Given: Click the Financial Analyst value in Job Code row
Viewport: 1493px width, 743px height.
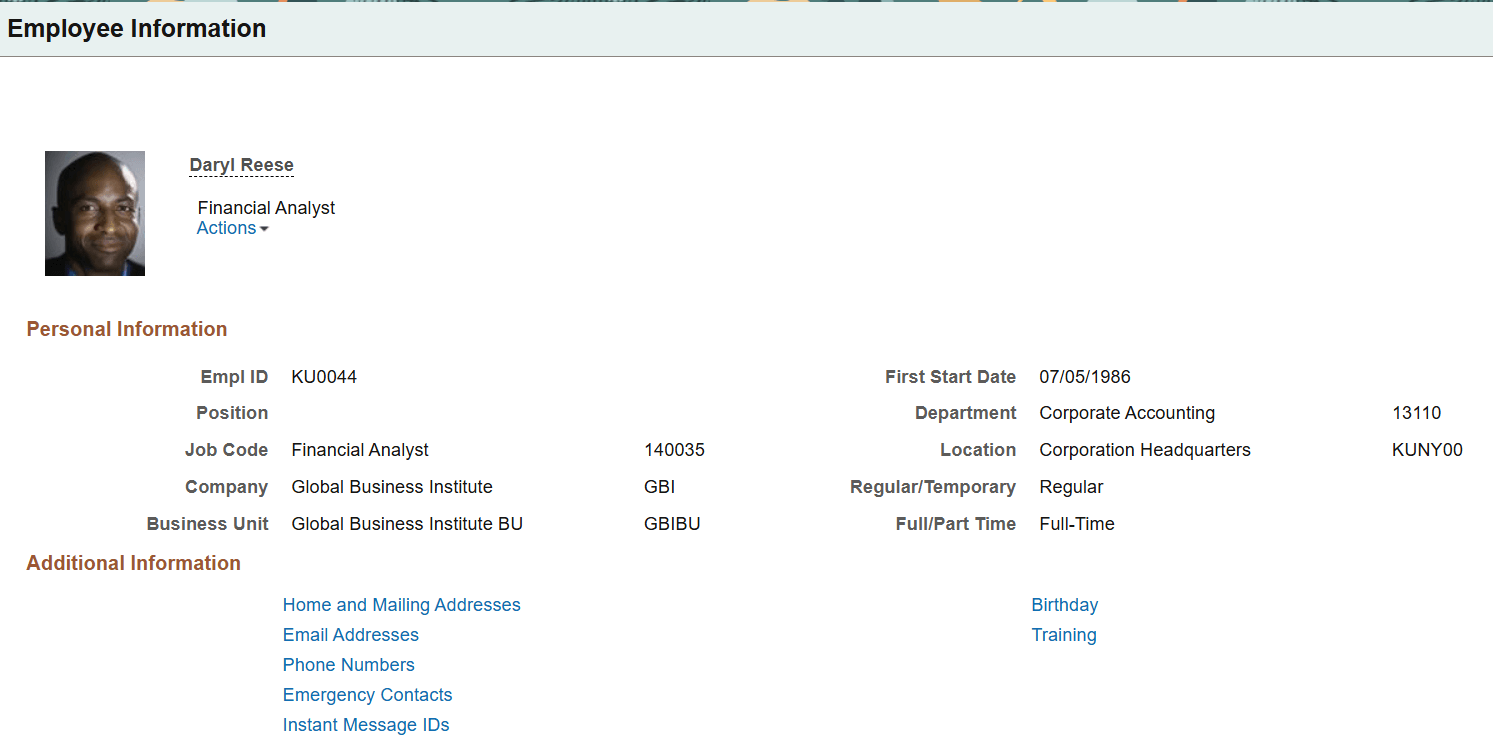Looking at the screenshot, I should coord(360,450).
